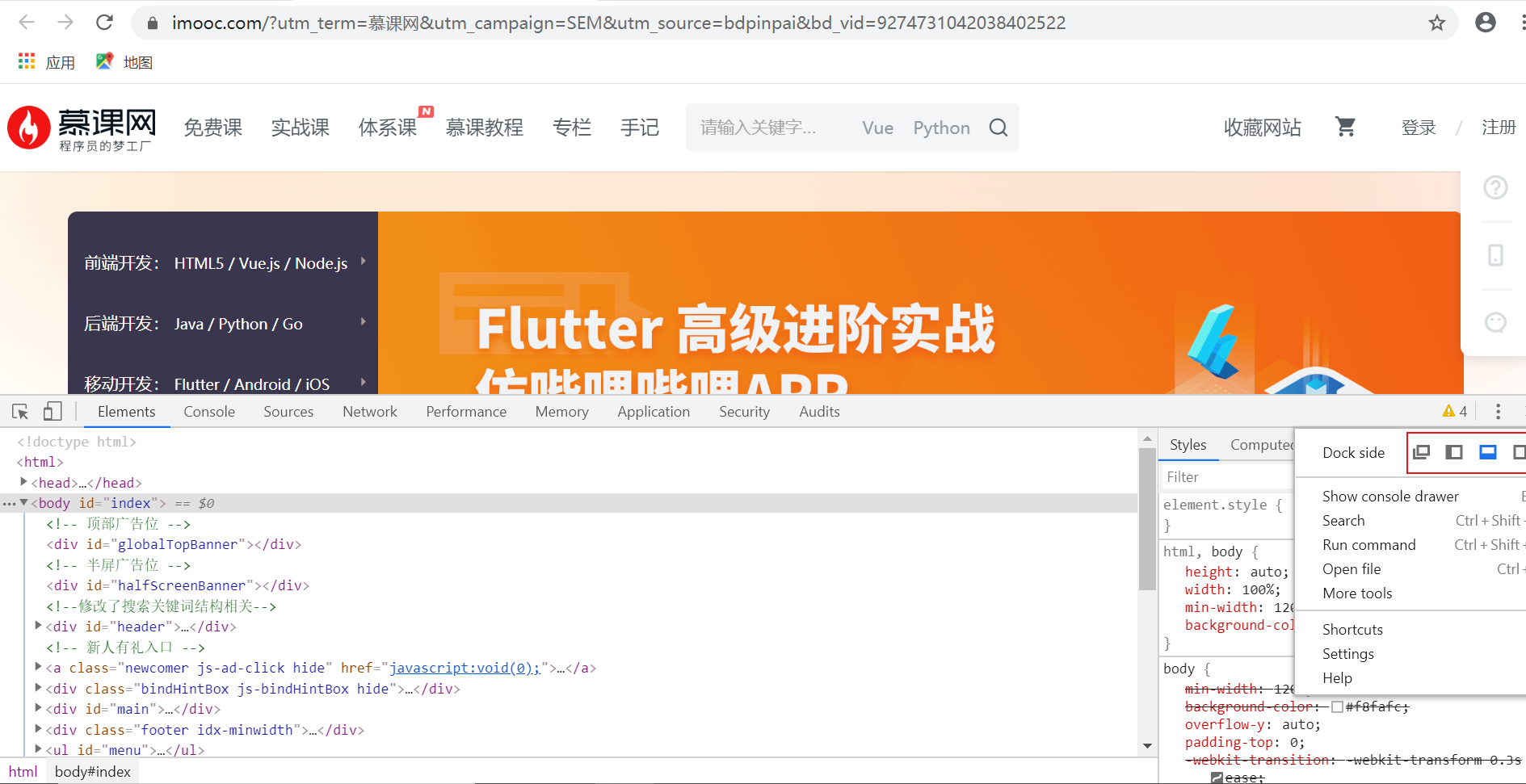Open Shortcuts from DevTools menu

(1352, 630)
